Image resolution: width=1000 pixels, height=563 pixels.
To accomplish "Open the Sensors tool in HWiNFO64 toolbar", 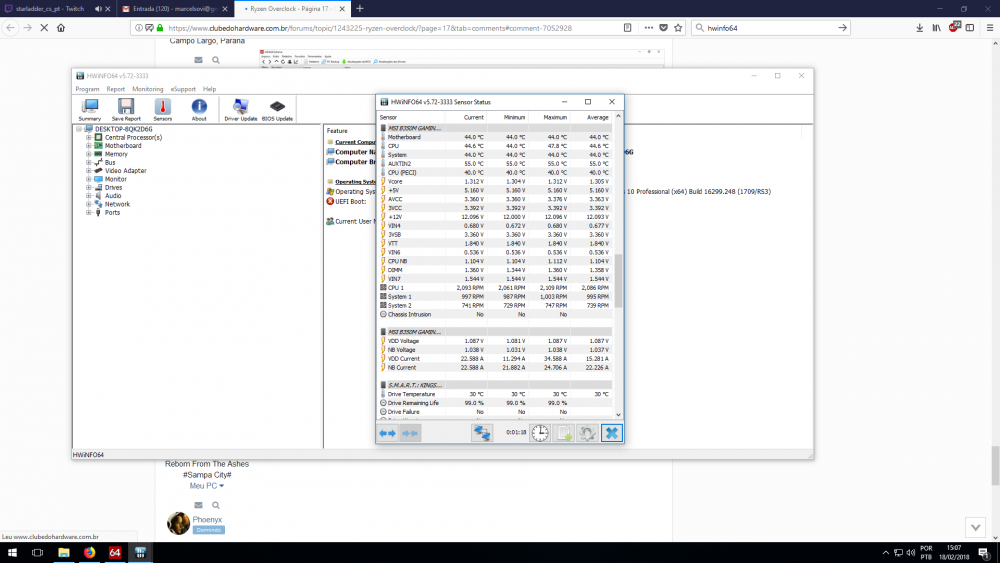I will tap(162, 108).
